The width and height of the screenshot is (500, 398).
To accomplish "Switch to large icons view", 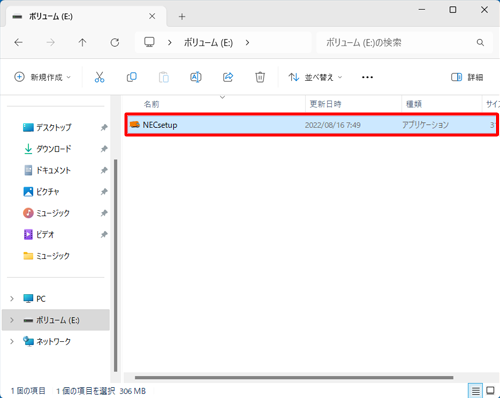I will click(490, 390).
